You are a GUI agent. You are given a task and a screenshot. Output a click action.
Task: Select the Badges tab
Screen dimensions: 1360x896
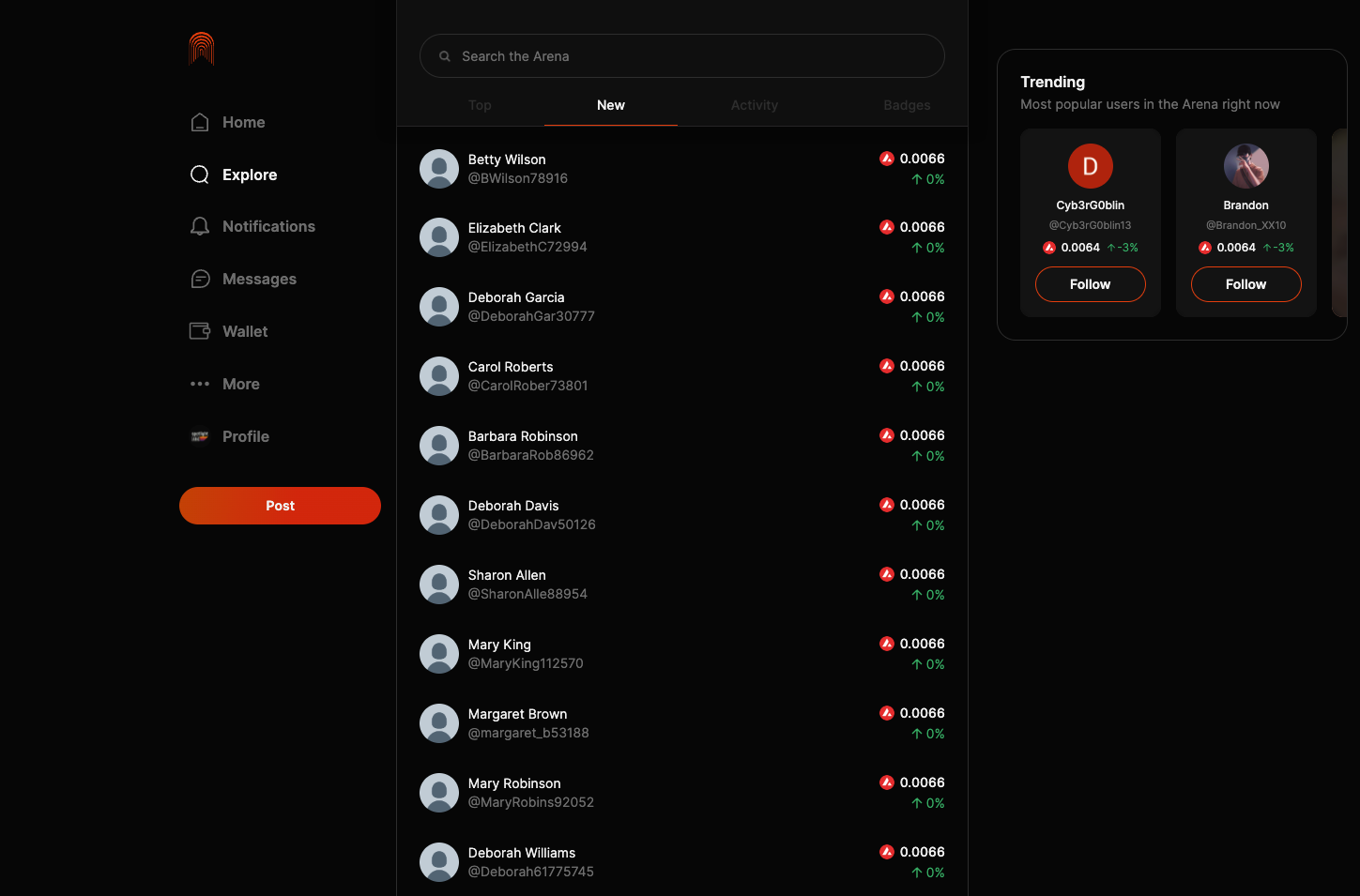[x=906, y=105]
